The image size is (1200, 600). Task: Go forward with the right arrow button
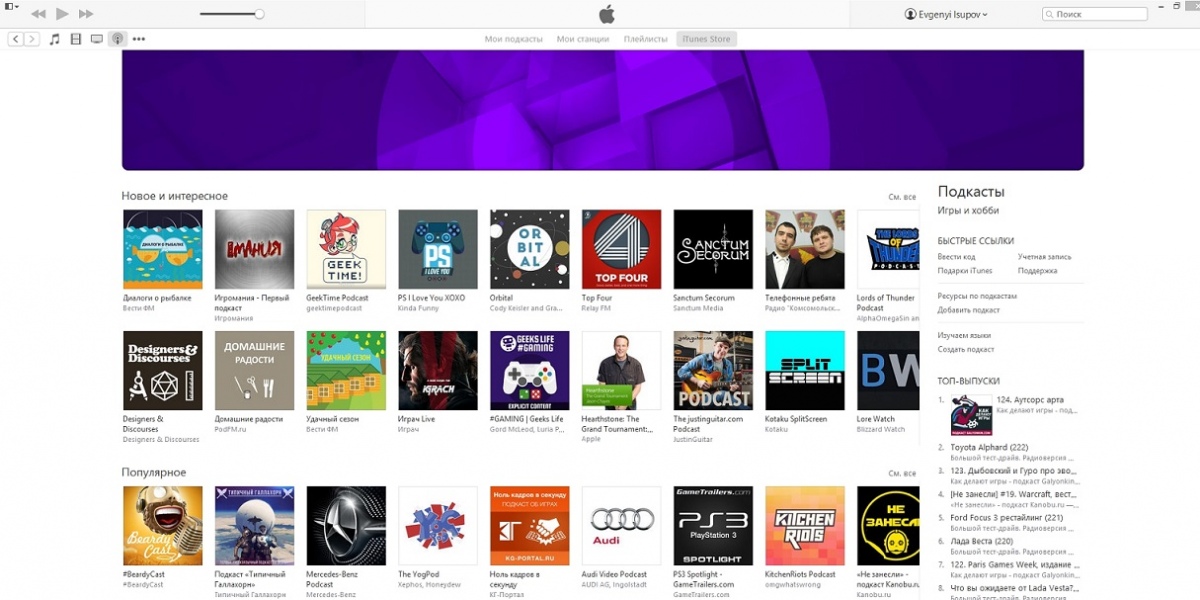(x=32, y=39)
